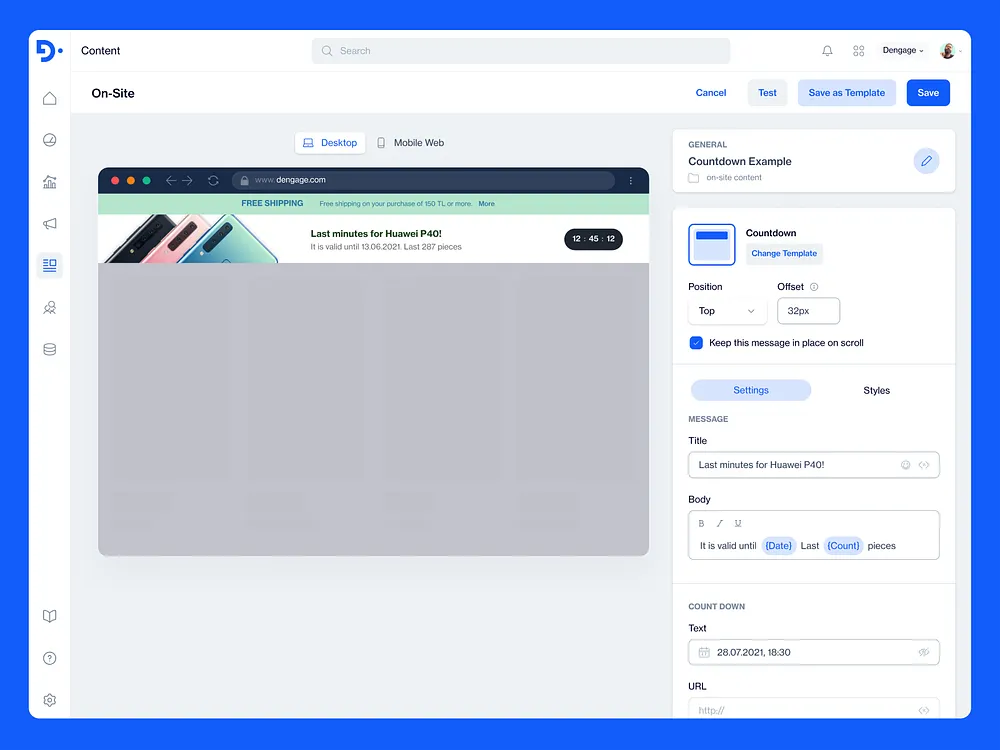The width and height of the screenshot is (1000, 750).
Task: Switch to the Styles tab
Action: tap(876, 390)
